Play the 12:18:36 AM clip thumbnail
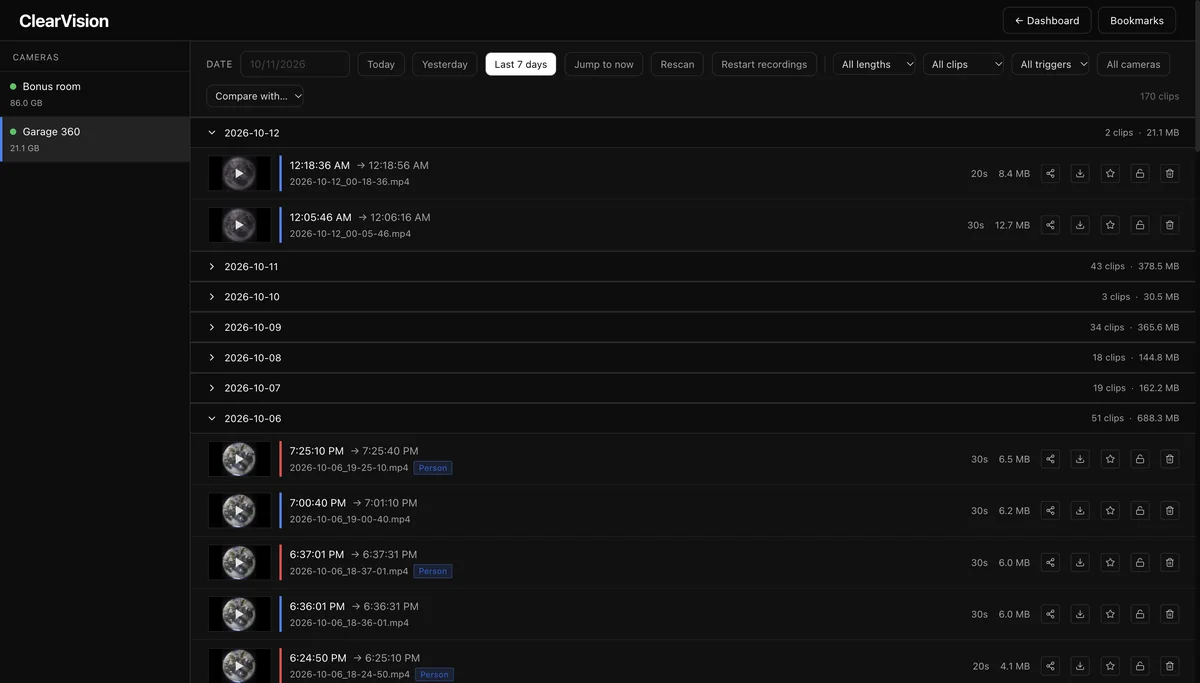This screenshot has height=683, width=1200. pyautogui.click(x=239, y=174)
